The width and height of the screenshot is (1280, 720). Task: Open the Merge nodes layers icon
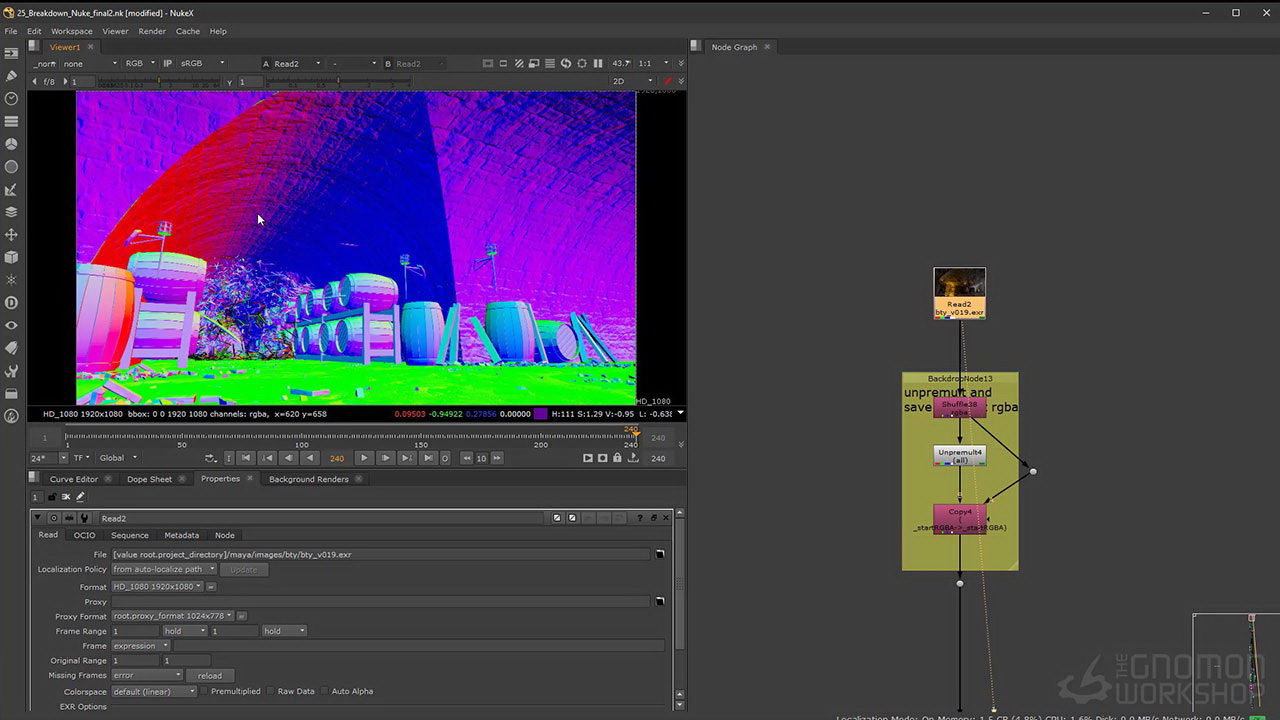pyautogui.click(x=11, y=212)
